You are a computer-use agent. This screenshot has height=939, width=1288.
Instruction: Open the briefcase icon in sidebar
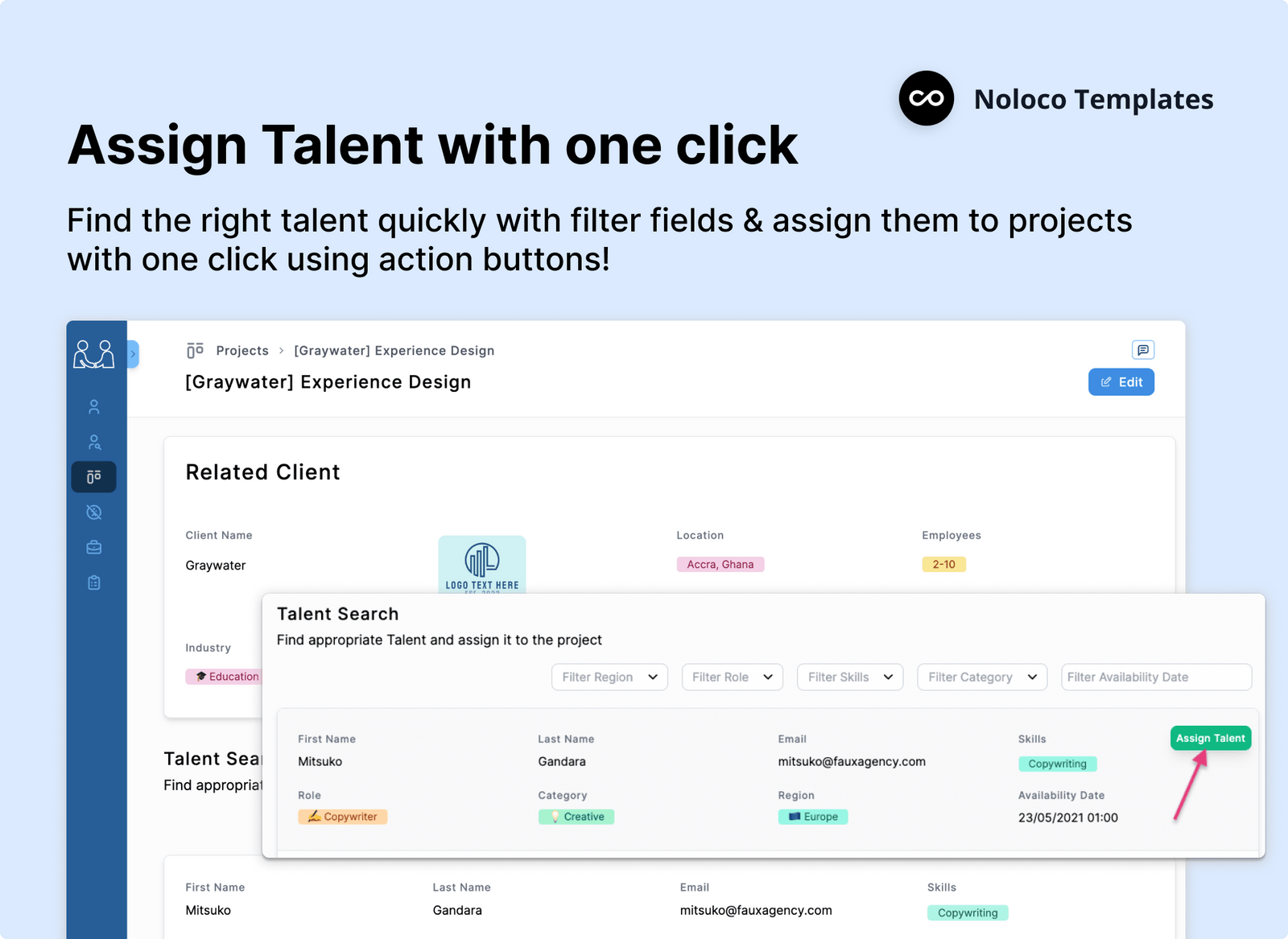(x=94, y=546)
